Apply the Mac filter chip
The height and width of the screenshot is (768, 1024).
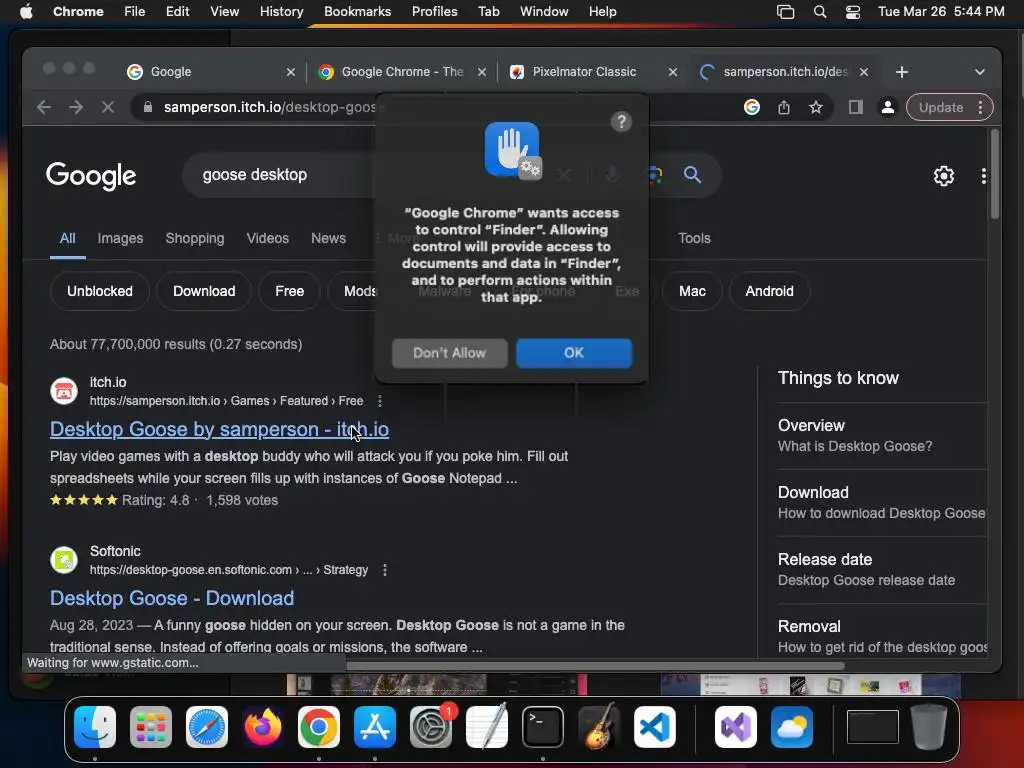692,291
